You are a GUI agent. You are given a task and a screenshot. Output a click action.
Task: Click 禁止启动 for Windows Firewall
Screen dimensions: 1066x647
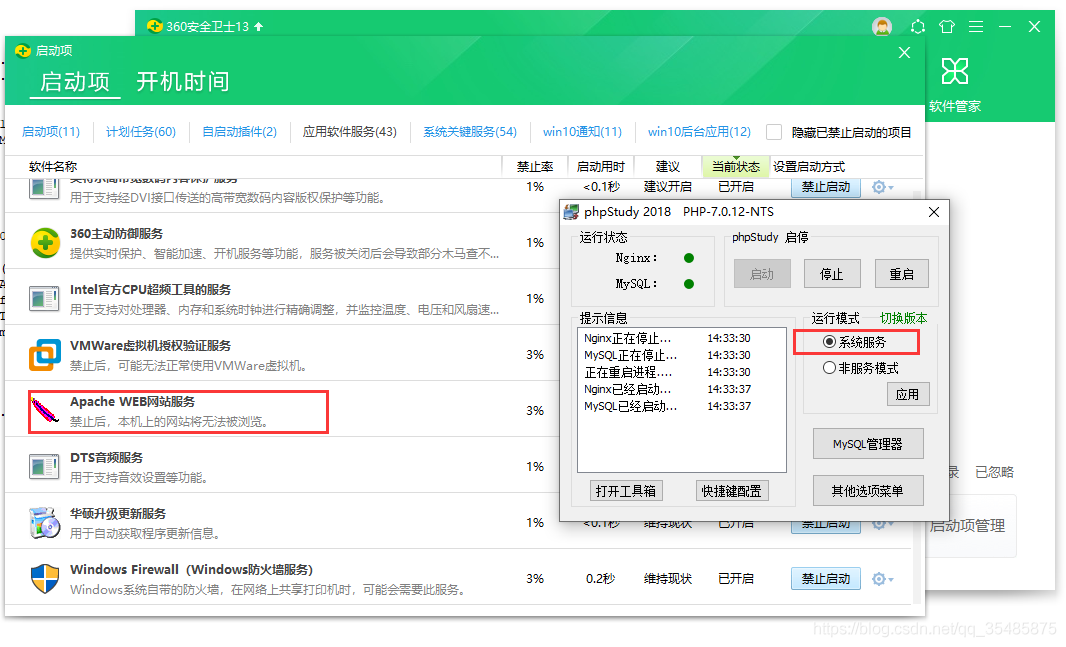tap(825, 579)
